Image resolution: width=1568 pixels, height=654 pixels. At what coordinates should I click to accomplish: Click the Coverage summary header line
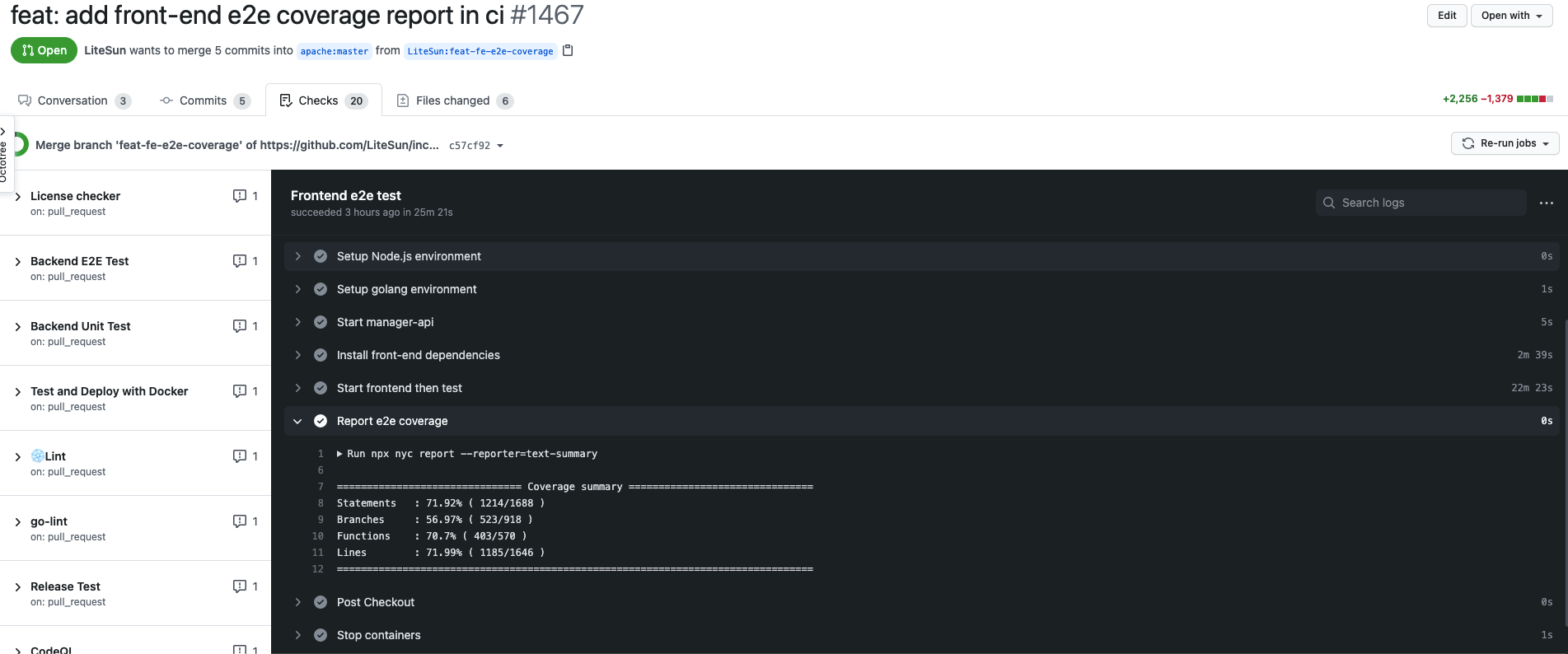575,487
